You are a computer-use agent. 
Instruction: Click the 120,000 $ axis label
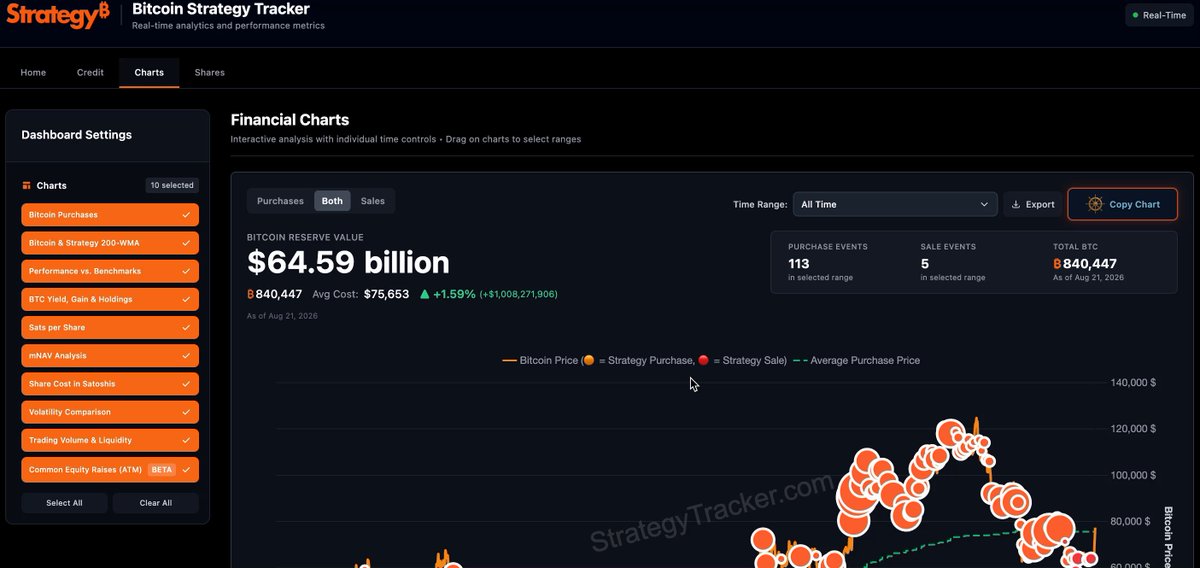1133,429
